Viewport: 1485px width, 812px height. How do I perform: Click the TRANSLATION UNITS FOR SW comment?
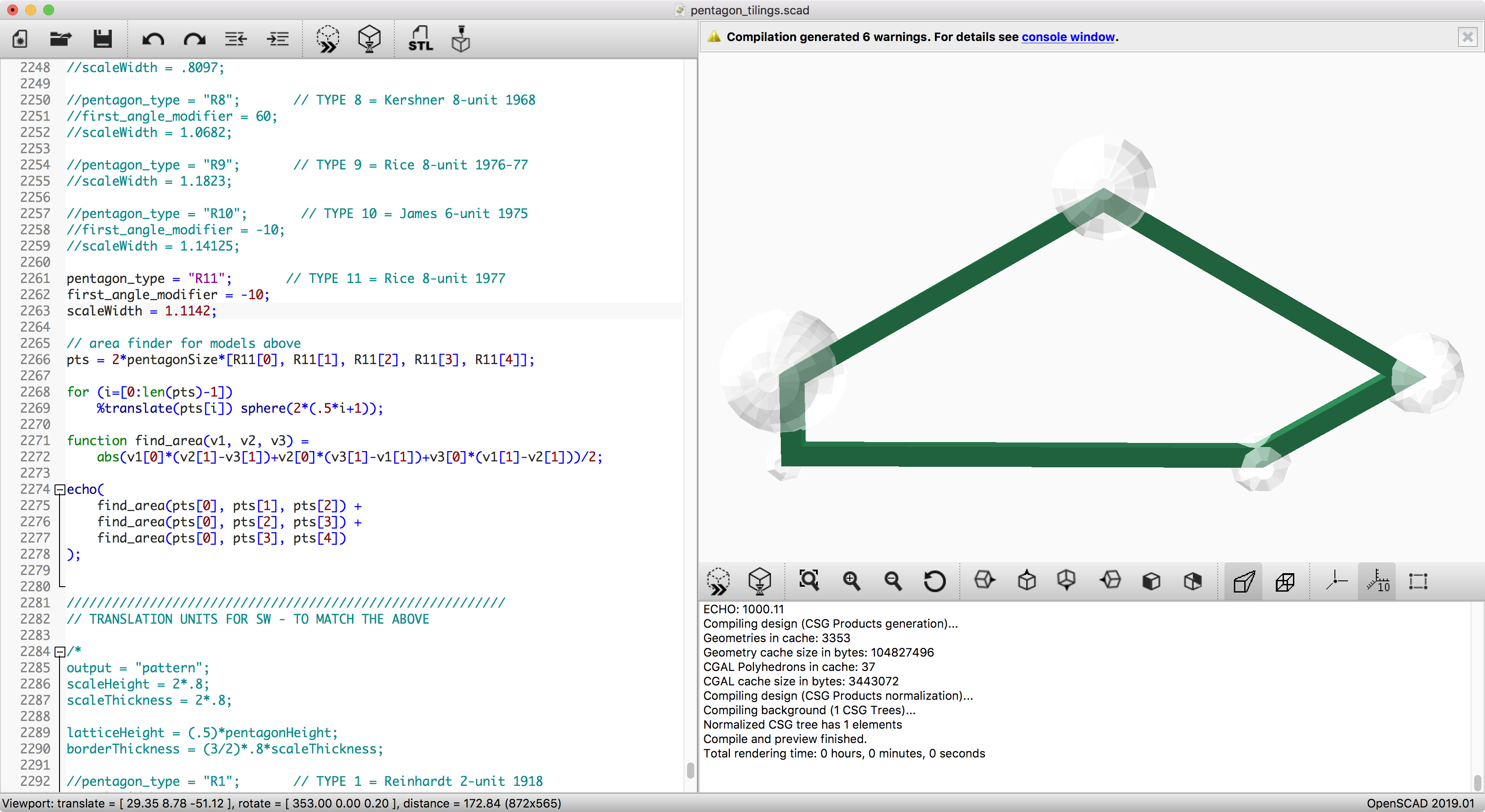pyautogui.click(x=248, y=619)
